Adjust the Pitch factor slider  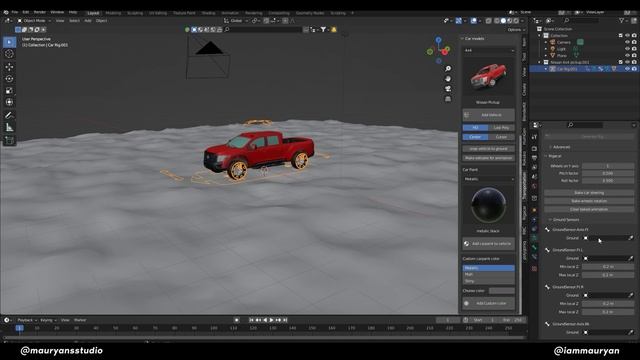(x=608, y=173)
